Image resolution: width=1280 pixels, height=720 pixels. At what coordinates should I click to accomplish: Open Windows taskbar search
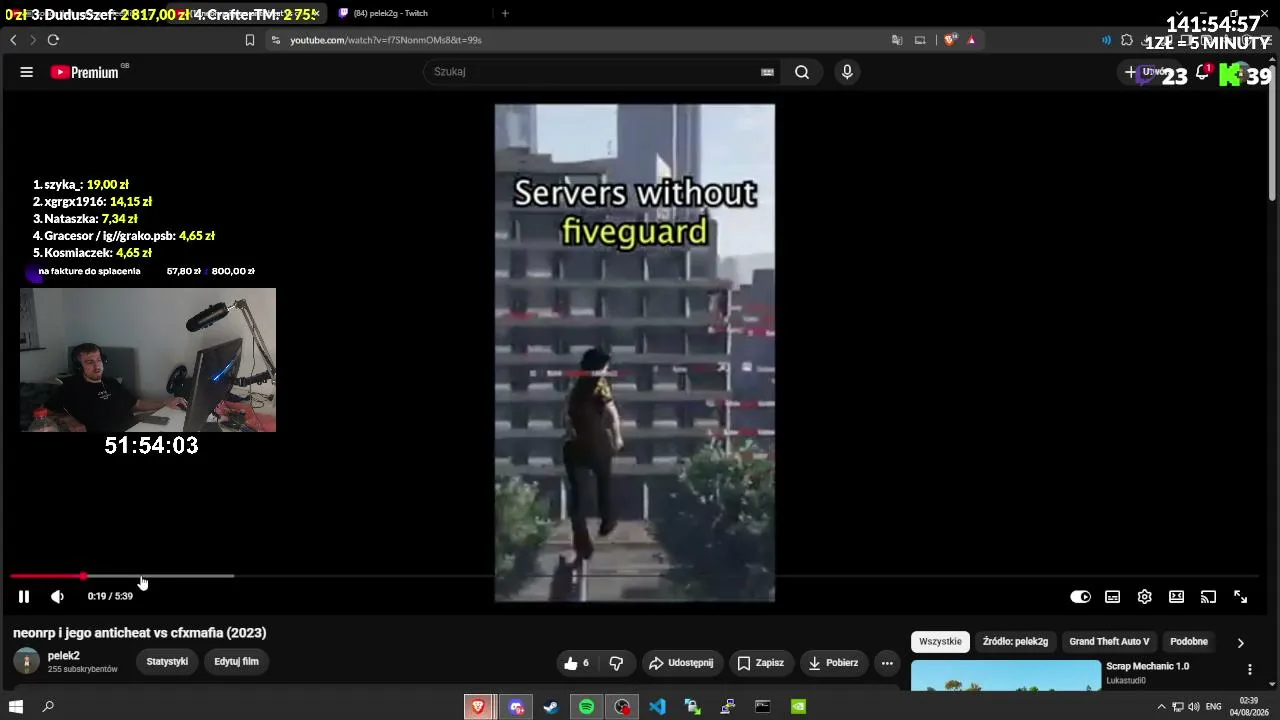[48, 707]
